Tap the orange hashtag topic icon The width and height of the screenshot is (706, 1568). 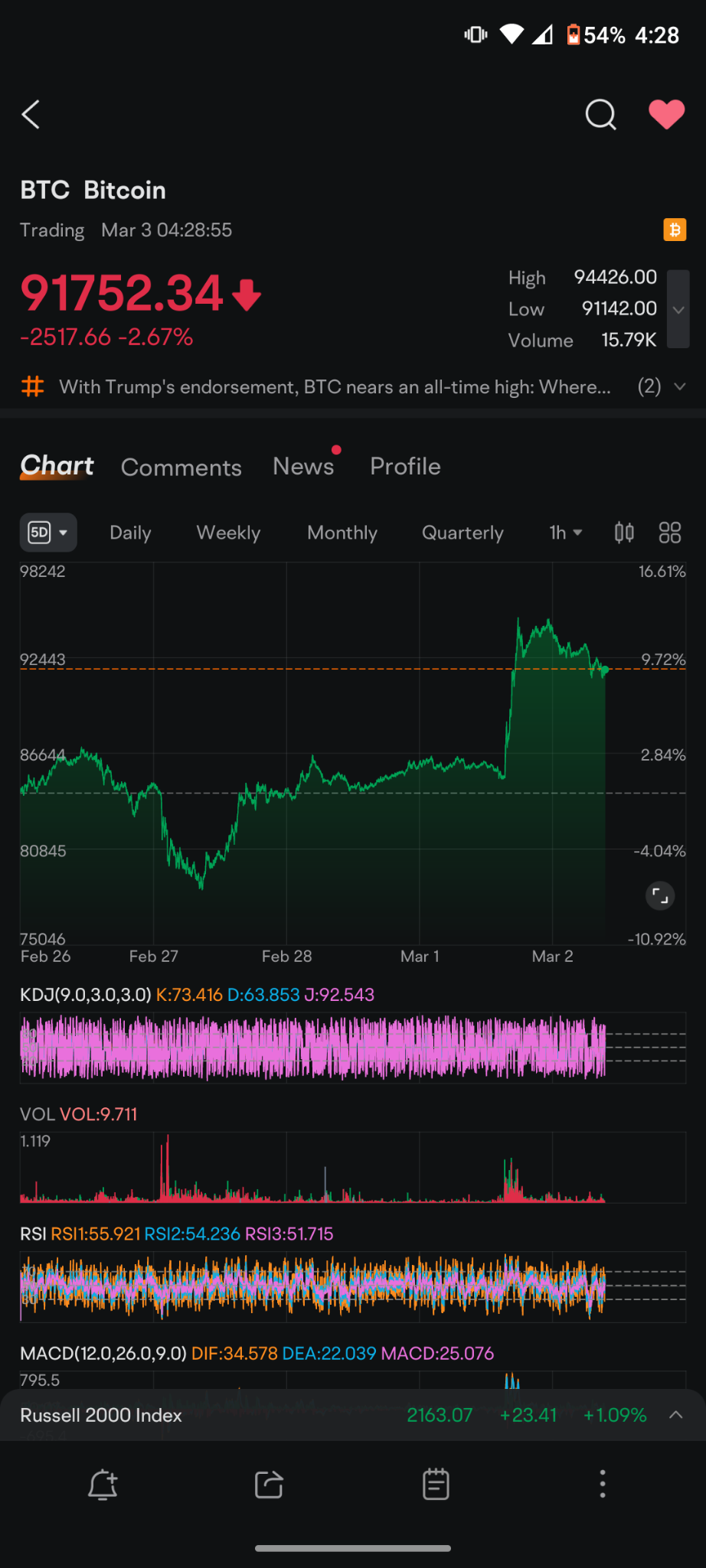pyautogui.click(x=32, y=386)
